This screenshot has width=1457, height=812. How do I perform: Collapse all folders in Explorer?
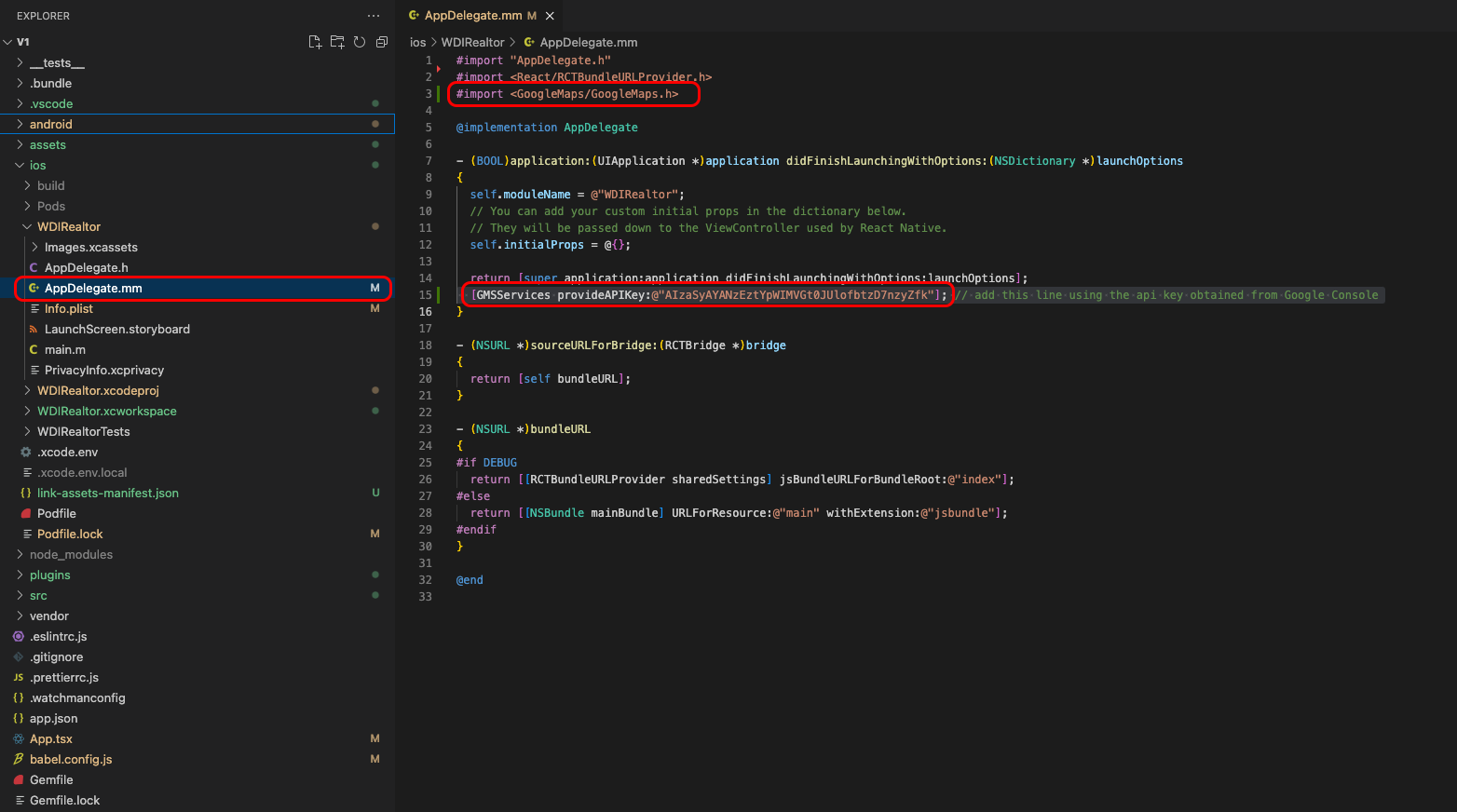tap(382, 42)
